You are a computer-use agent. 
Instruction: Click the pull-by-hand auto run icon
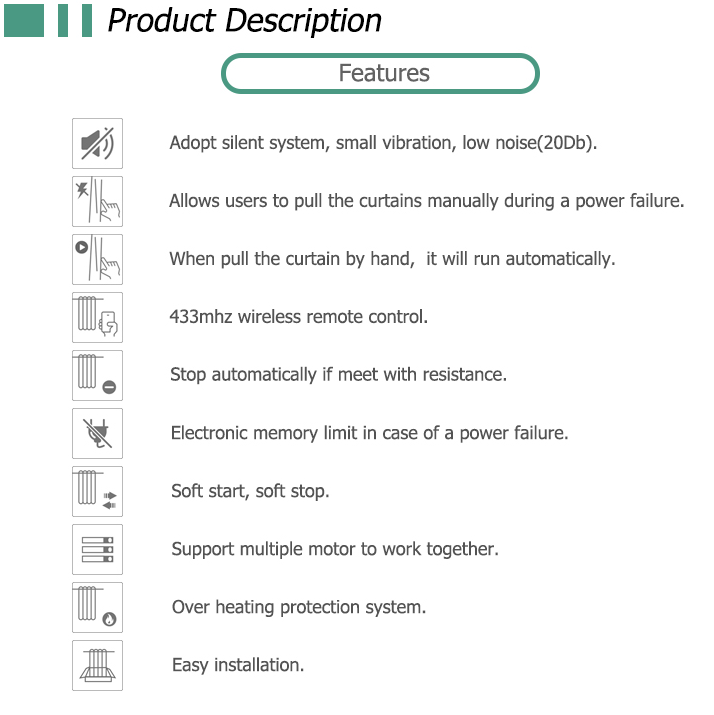[x=97, y=259]
